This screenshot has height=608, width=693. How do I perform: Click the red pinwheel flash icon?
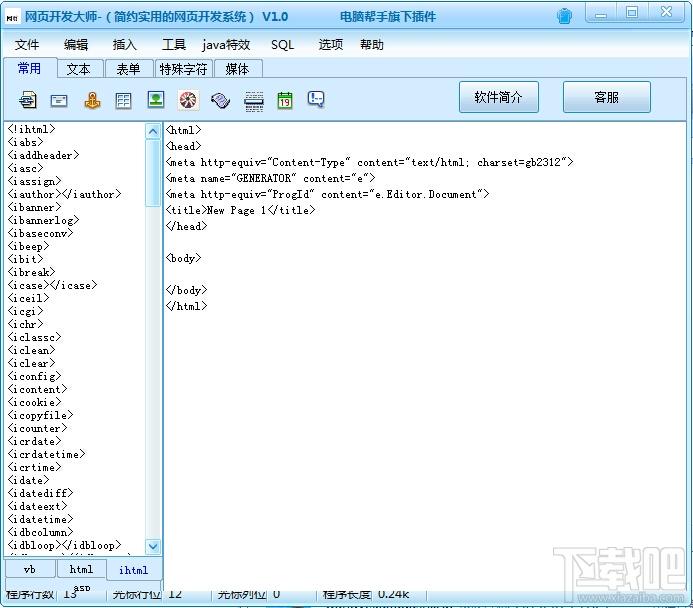(188, 100)
